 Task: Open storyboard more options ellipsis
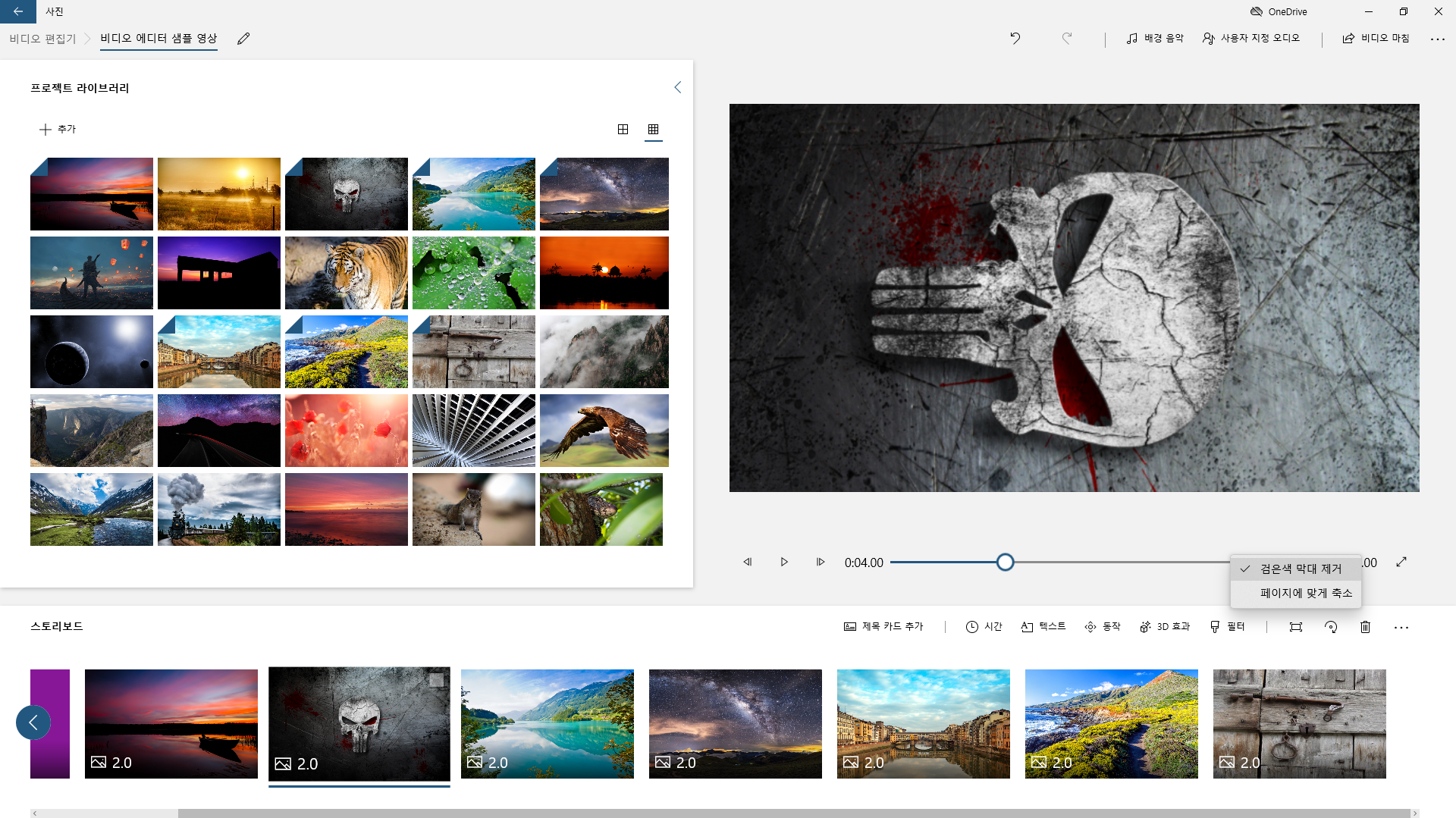[x=1401, y=627]
